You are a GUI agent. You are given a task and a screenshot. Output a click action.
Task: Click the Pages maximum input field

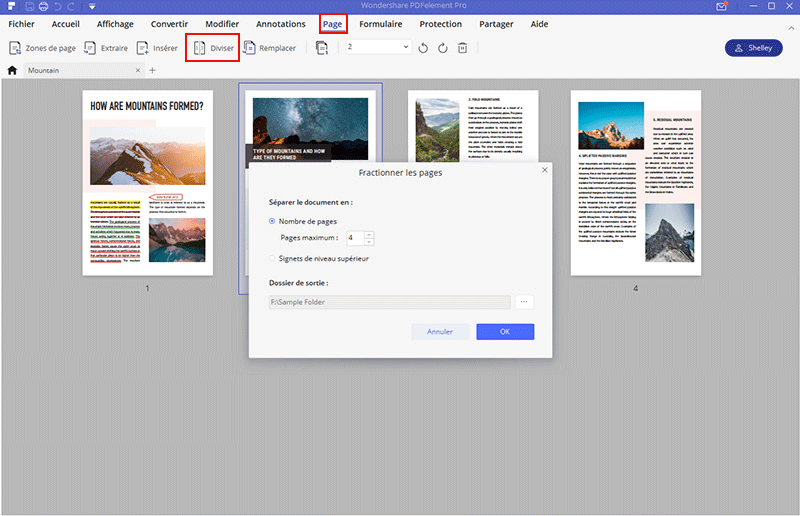pyautogui.click(x=355, y=238)
